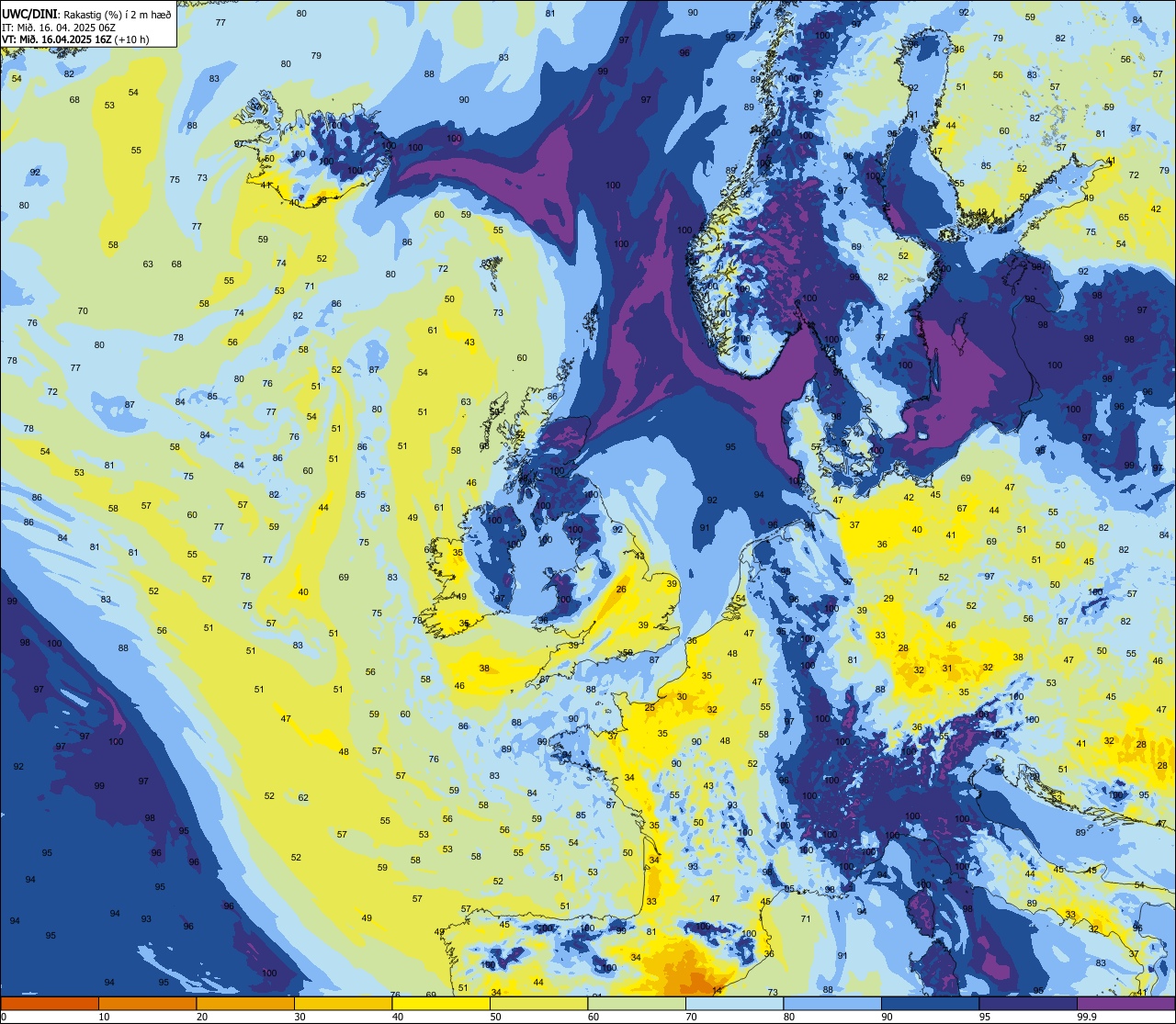1176x1024 pixels.
Task: Click the humidity value '25' over Brittany
Action: [650, 708]
